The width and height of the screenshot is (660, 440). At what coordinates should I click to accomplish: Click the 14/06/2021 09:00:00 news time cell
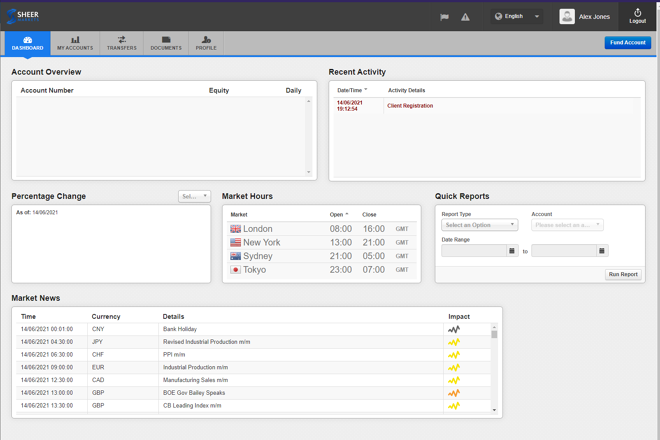point(47,368)
